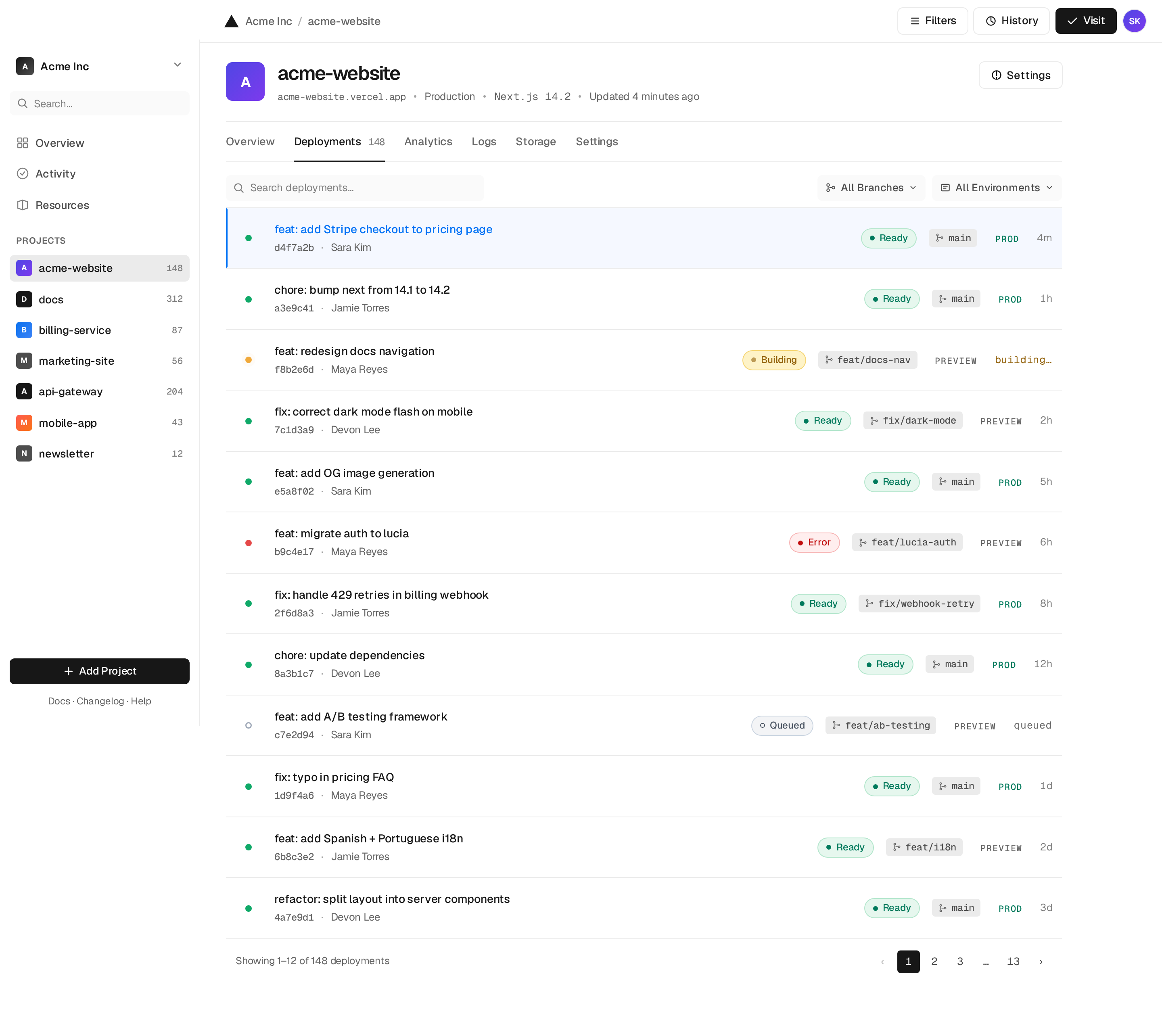Click the orange status dot of the docs navigation deployment
This screenshot has height=1036, width=1162.
[x=249, y=360]
